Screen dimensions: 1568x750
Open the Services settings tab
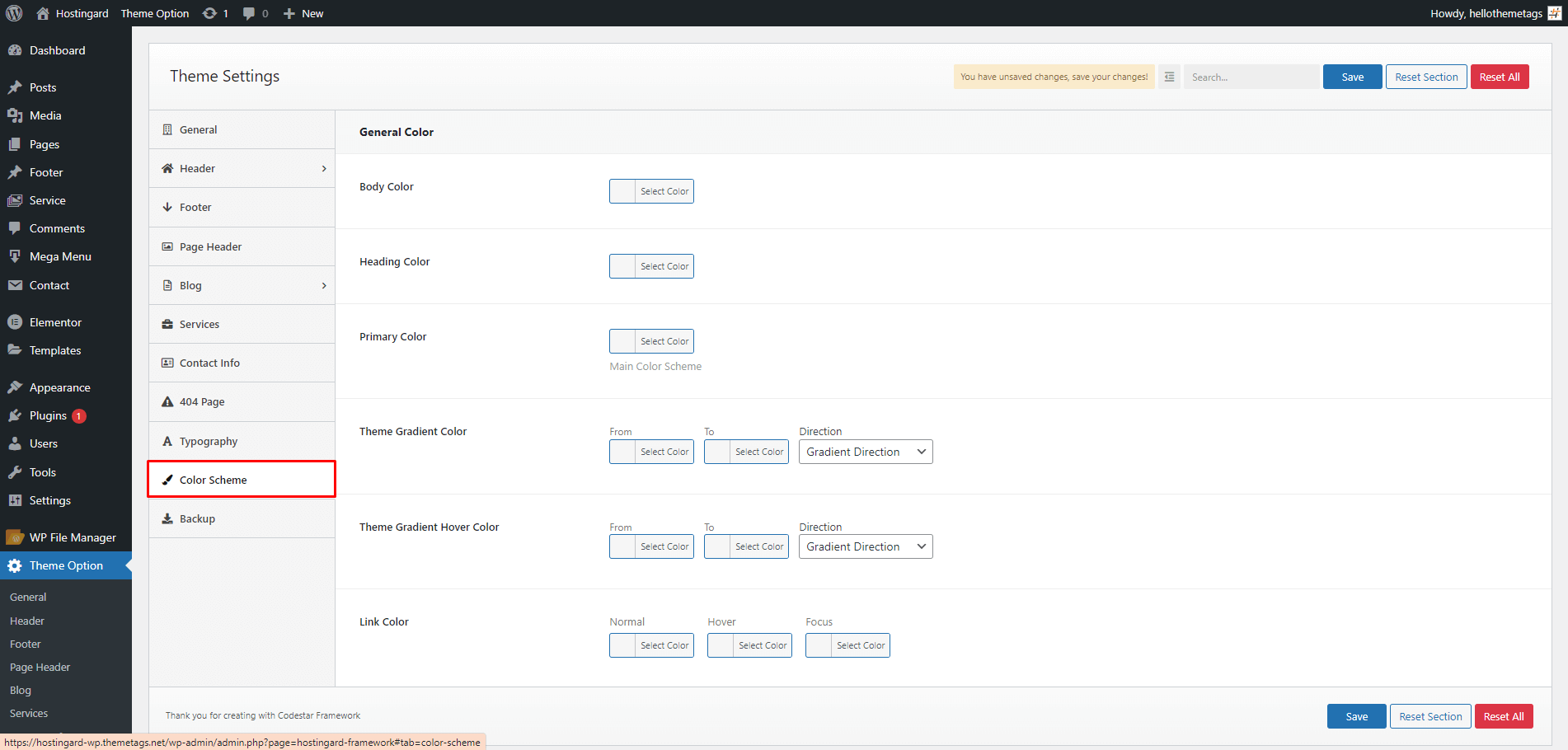pyautogui.click(x=242, y=324)
